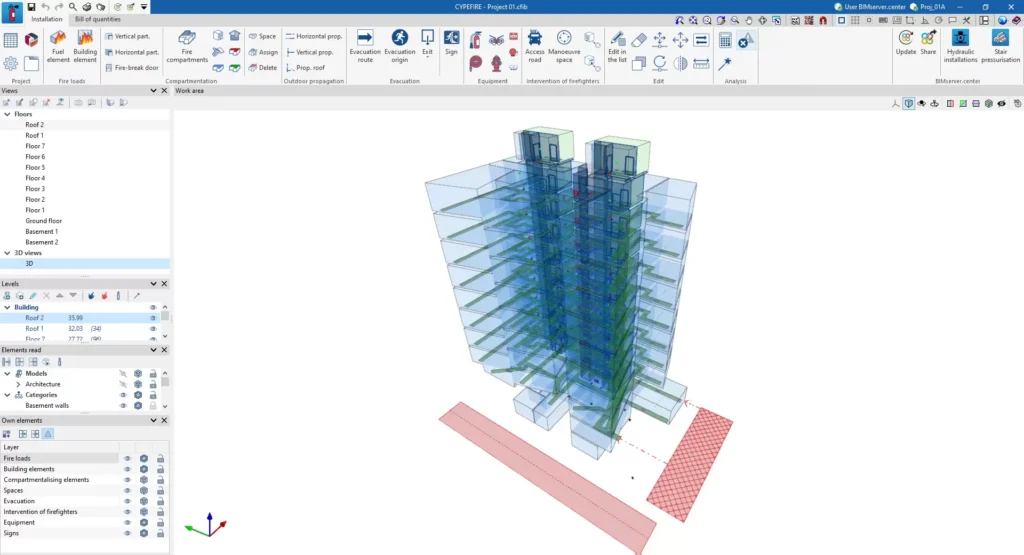
Task: Click the Manoeuvre space tool
Action: point(564,44)
